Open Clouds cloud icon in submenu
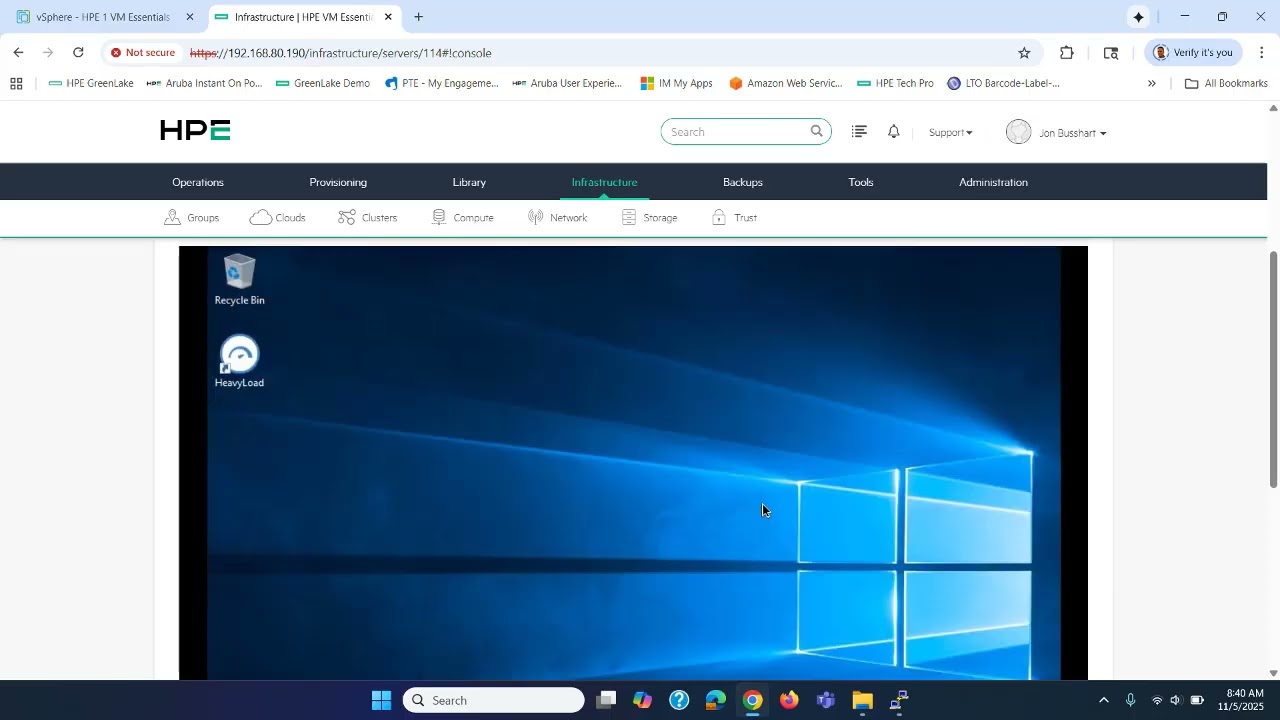The image size is (1280, 720). coord(261,217)
